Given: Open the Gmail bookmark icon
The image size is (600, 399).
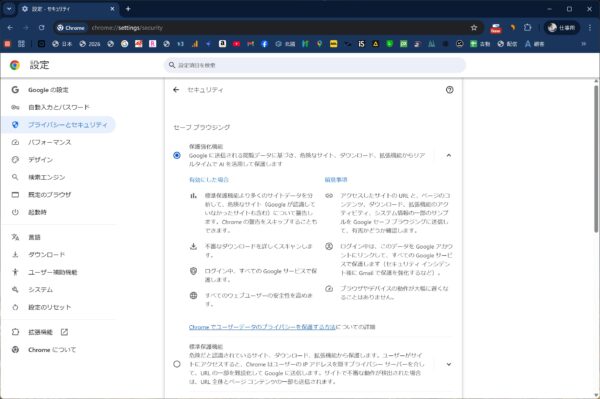Looking at the screenshot, I should (251, 44).
